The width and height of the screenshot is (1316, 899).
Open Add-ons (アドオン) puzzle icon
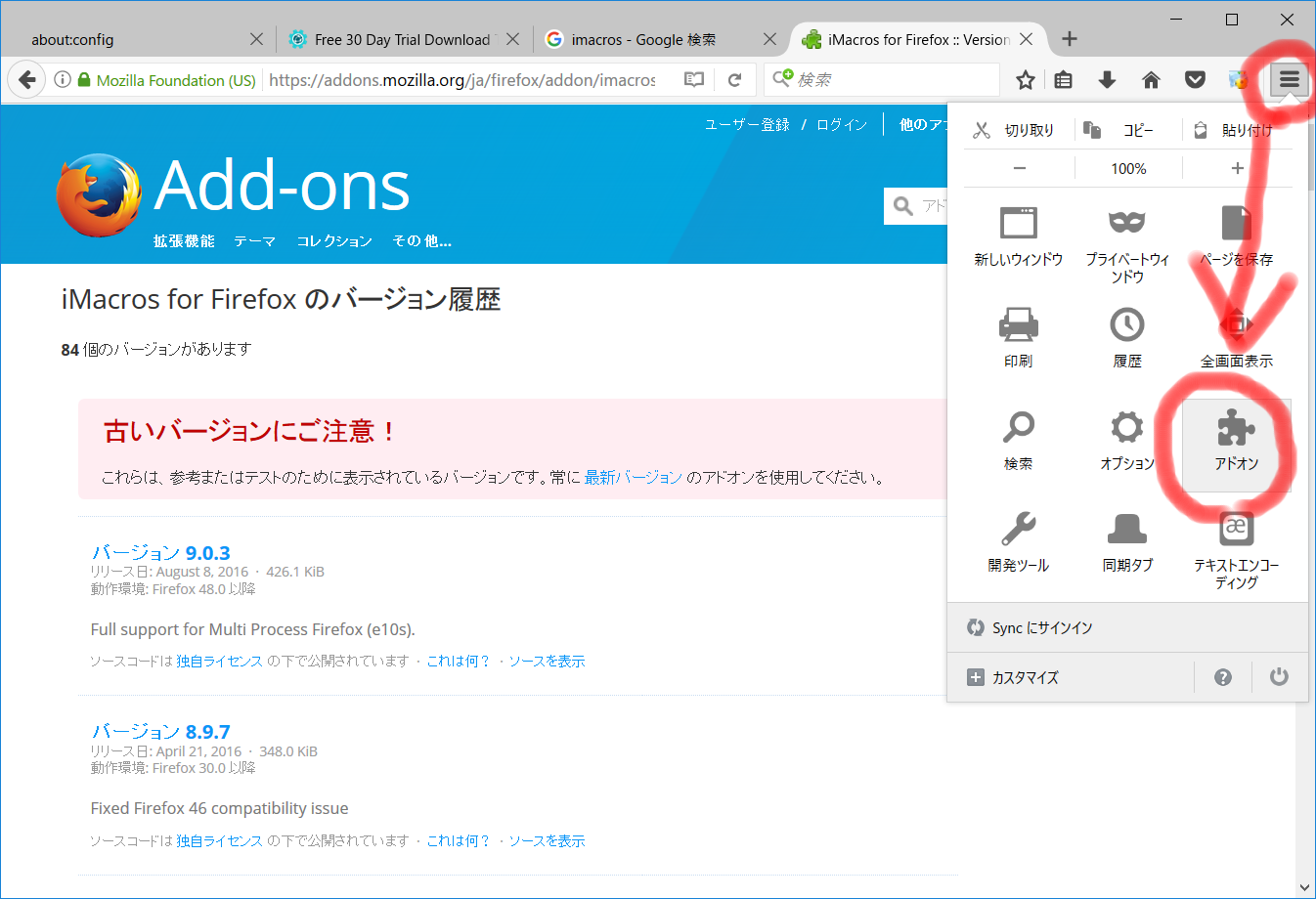(1237, 445)
